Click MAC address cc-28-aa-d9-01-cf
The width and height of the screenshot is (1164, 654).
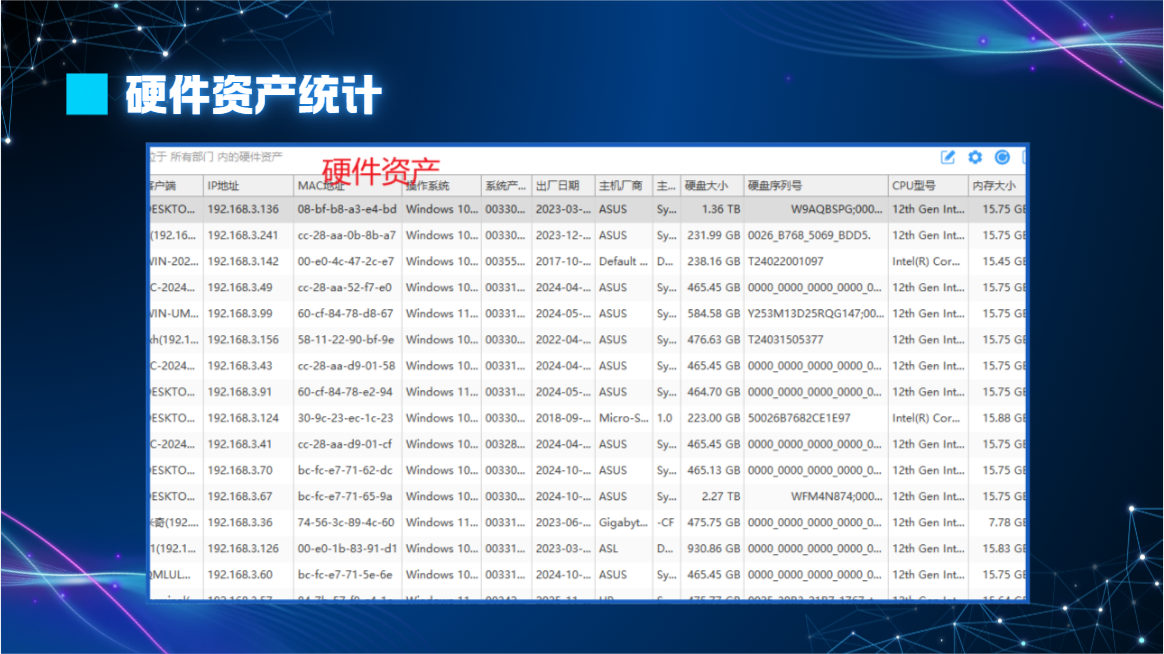click(344, 444)
